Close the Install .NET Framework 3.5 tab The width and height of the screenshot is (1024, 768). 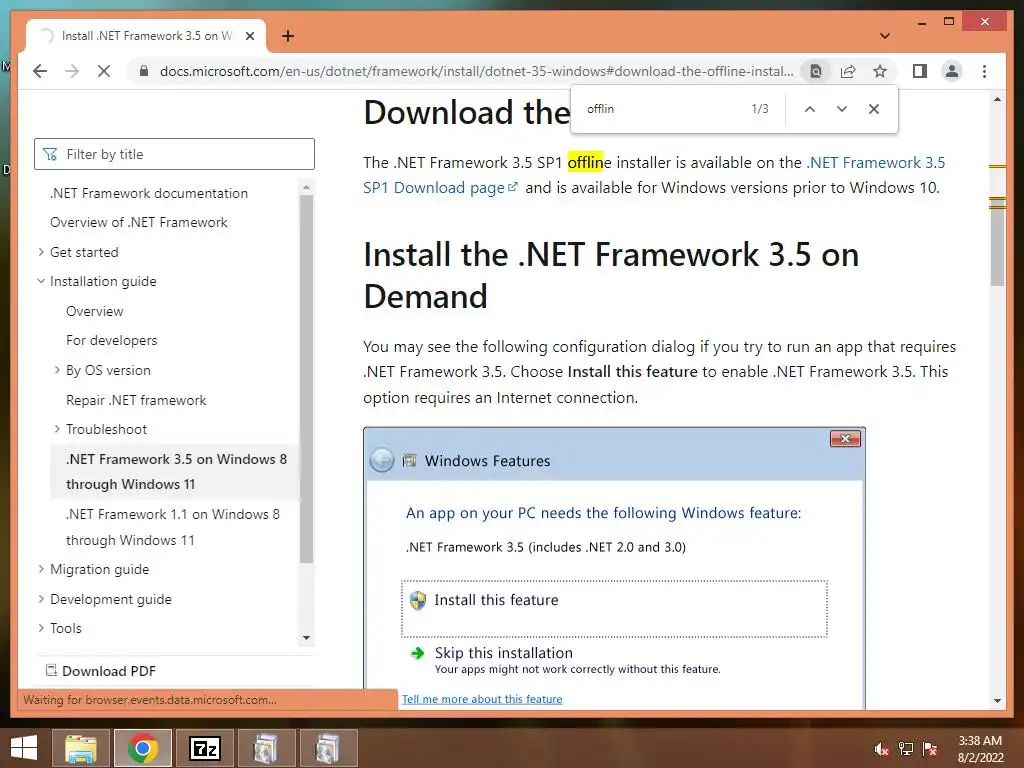[249, 36]
